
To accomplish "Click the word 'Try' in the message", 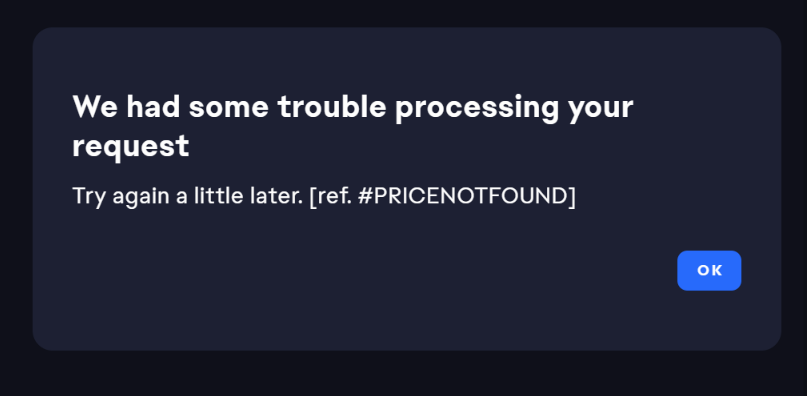I will click(90, 197).
